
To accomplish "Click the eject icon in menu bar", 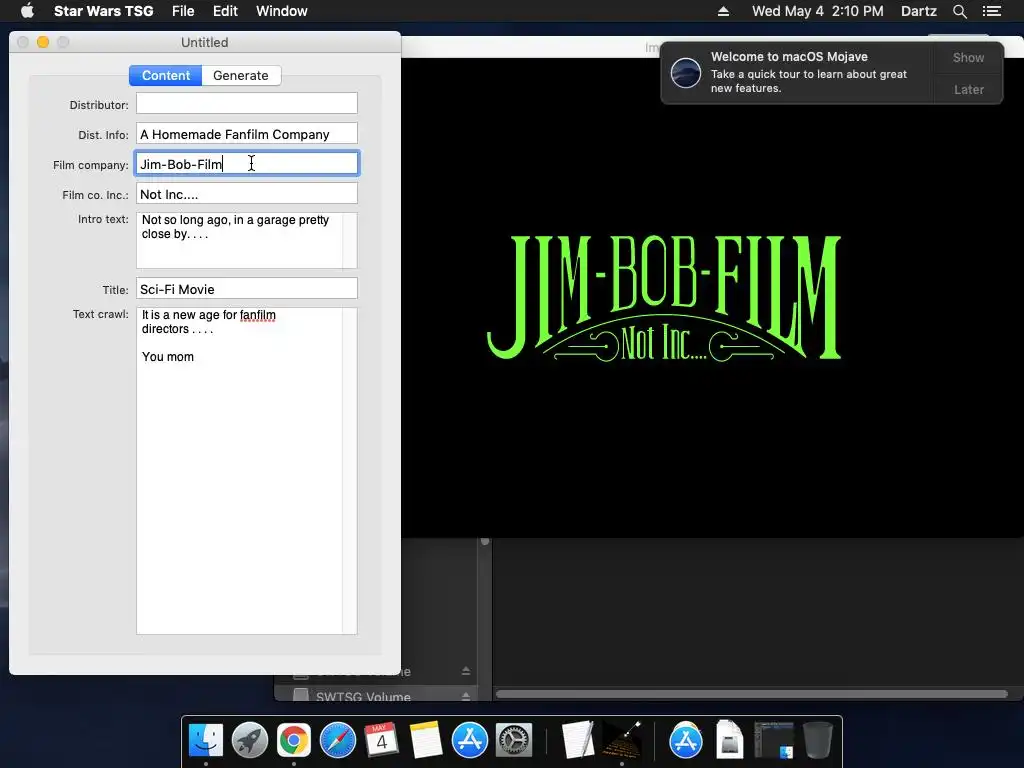I will tap(723, 11).
